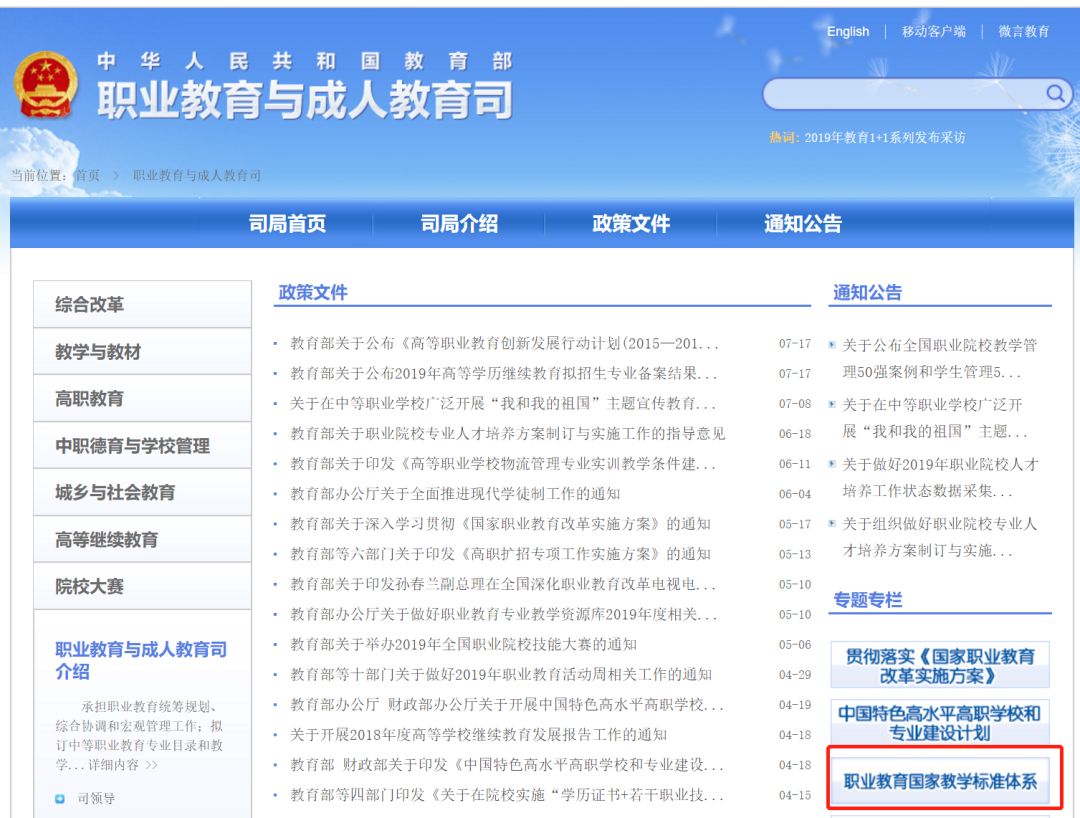Open 中国特色高水平高职学校和专业建设计划 banner
This screenshot has height=818, width=1080.
(940, 722)
